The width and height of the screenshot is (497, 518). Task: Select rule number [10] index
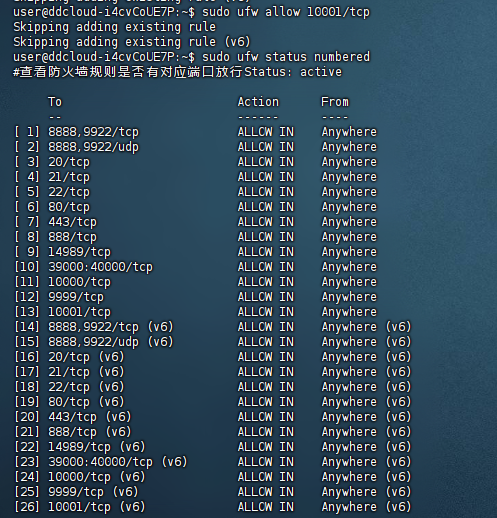pos(27,267)
